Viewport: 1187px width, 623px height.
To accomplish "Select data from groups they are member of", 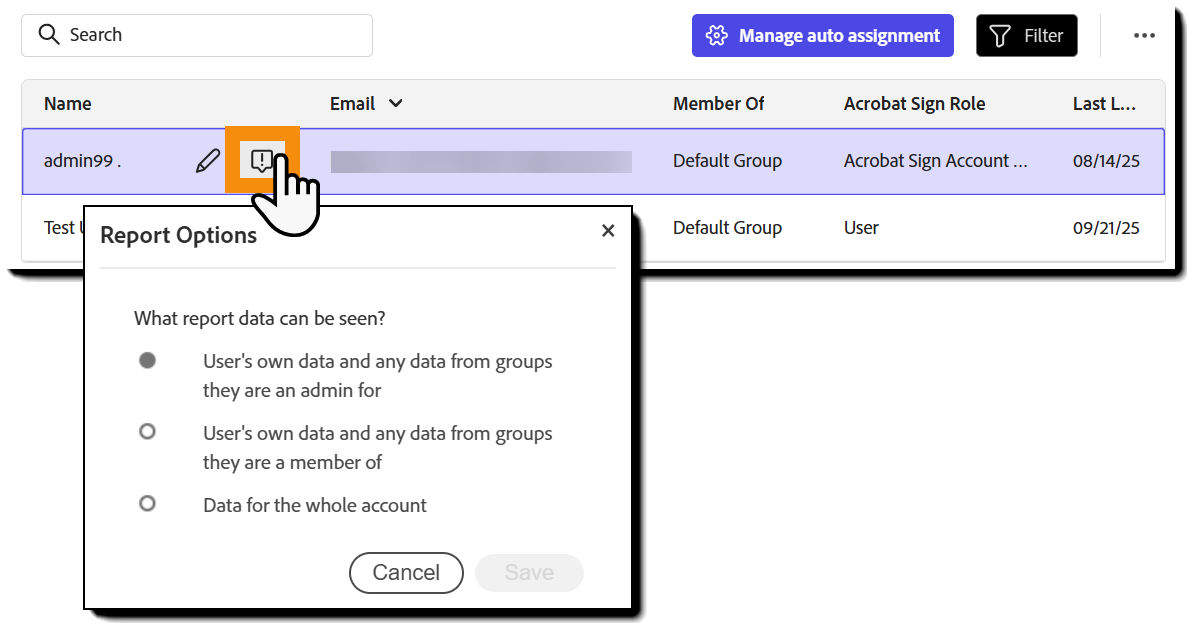I will (147, 432).
